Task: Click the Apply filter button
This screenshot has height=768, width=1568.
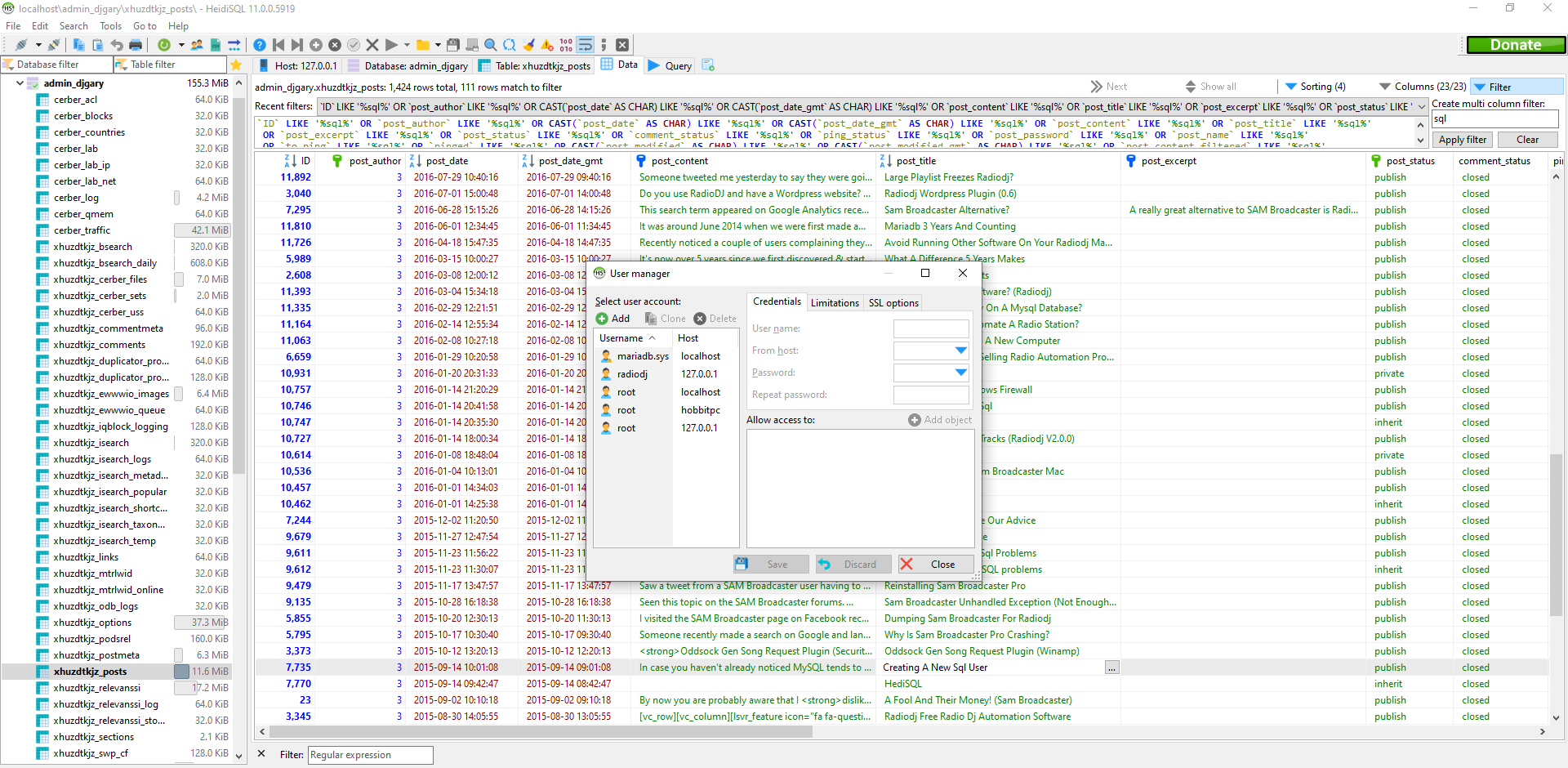Action: pyautogui.click(x=1462, y=140)
